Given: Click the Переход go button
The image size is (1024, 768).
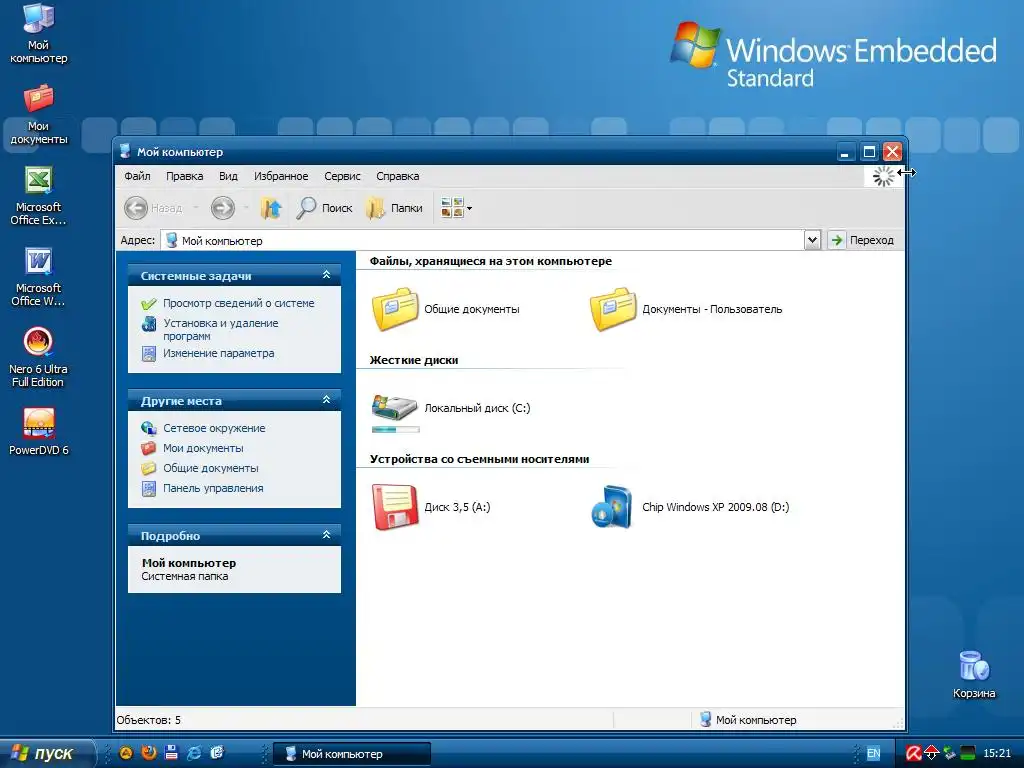Looking at the screenshot, I should [862, 240].
